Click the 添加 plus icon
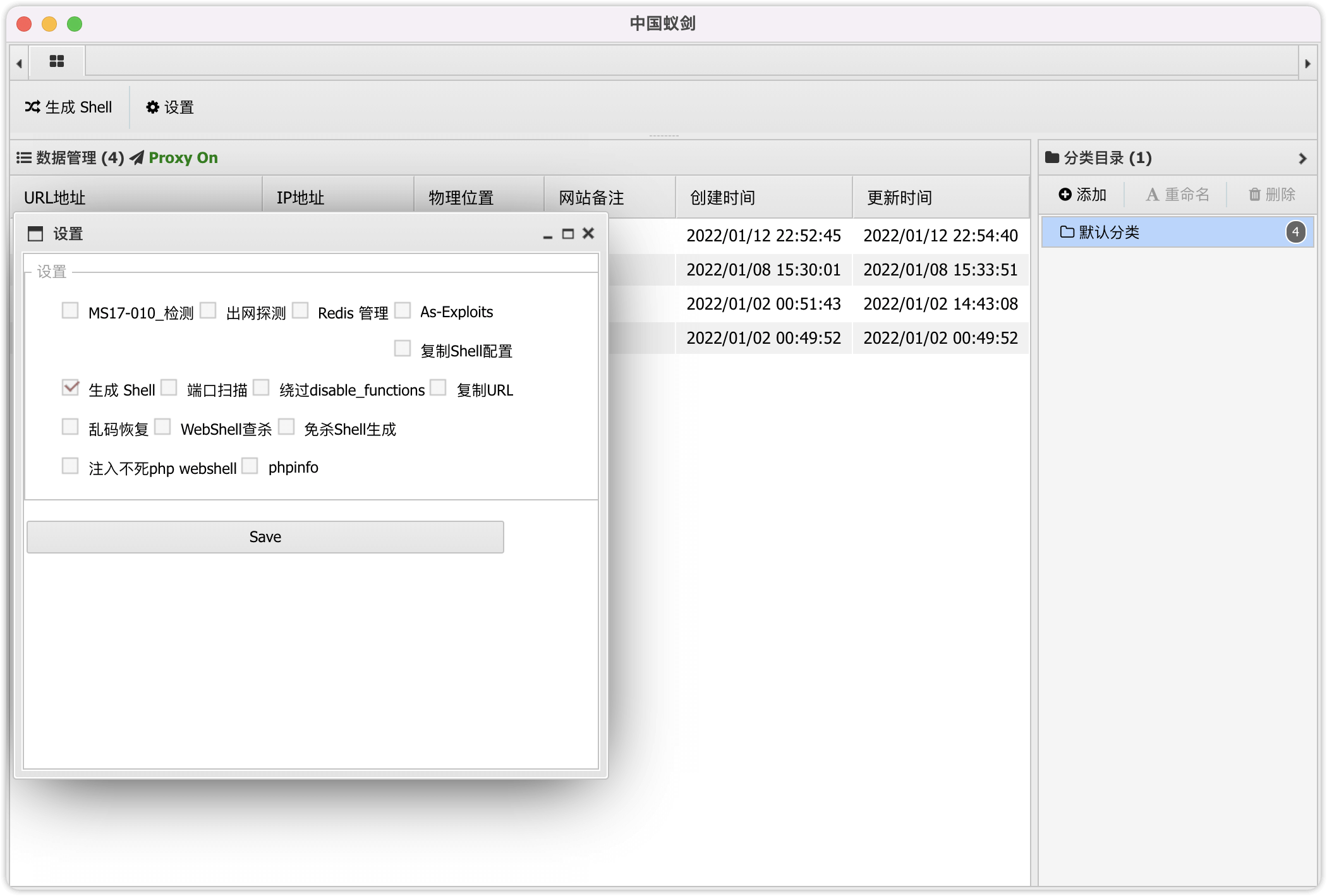 click(1065, 195)
